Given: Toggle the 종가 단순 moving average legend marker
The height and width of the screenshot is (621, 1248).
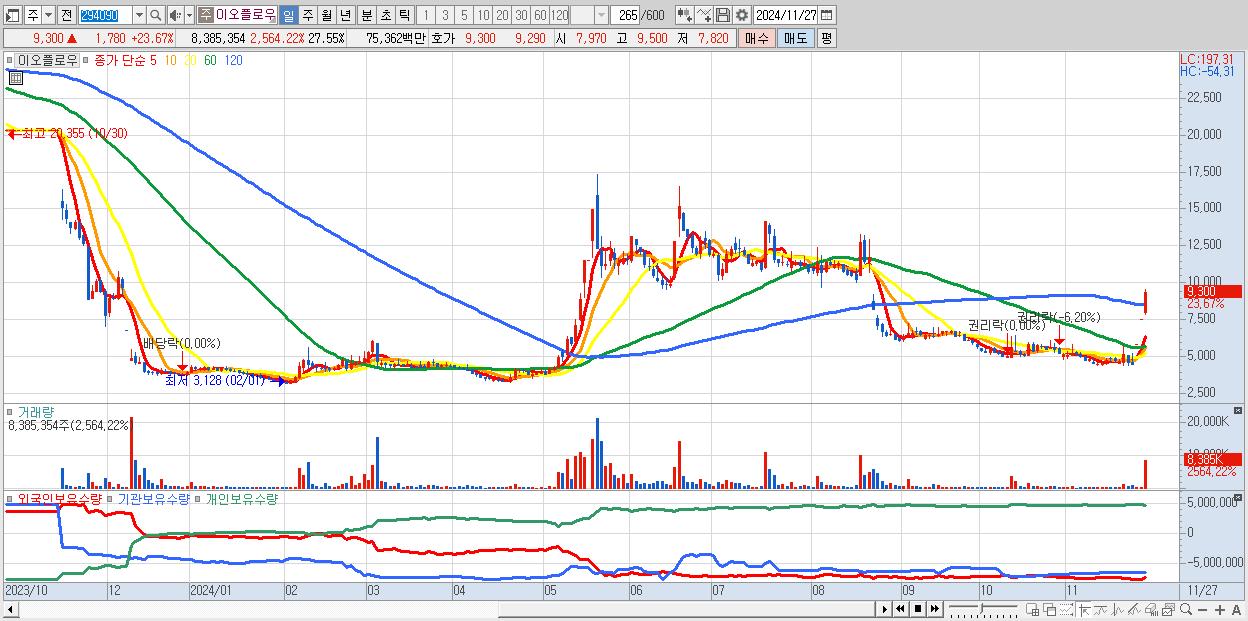Looking at the screenshot, I should (88, 60).
